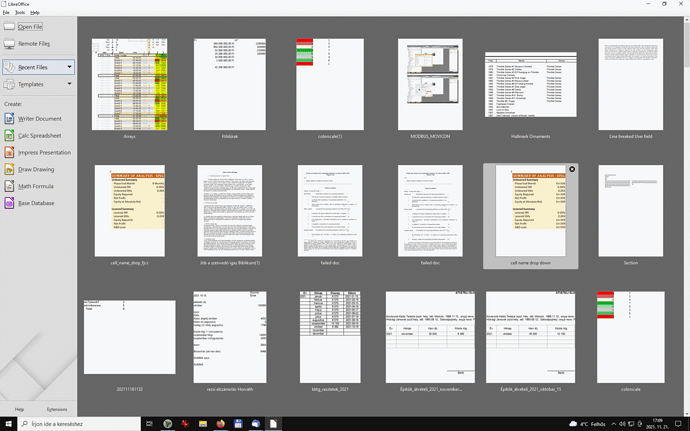The width and height of the screenshot is (690, 431).
Task: Create a new Writer Document
Action: tap(33, 119)
